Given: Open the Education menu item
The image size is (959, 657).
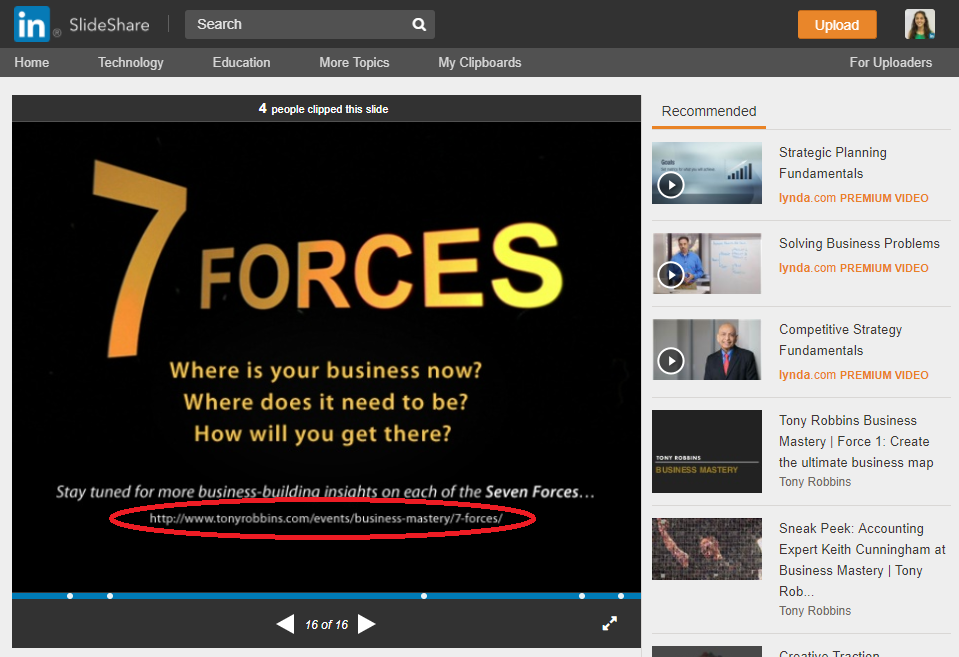Looking at the screenshot, I should tap(242, 62).
